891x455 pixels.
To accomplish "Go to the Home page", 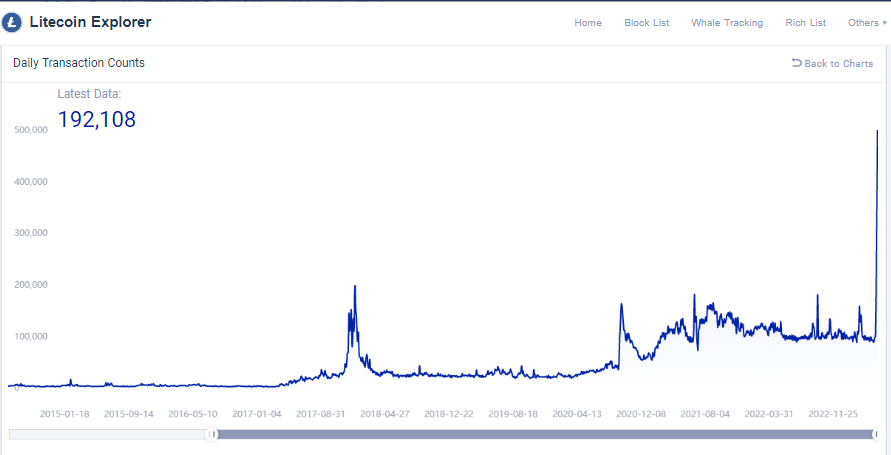I will (588, 23).
